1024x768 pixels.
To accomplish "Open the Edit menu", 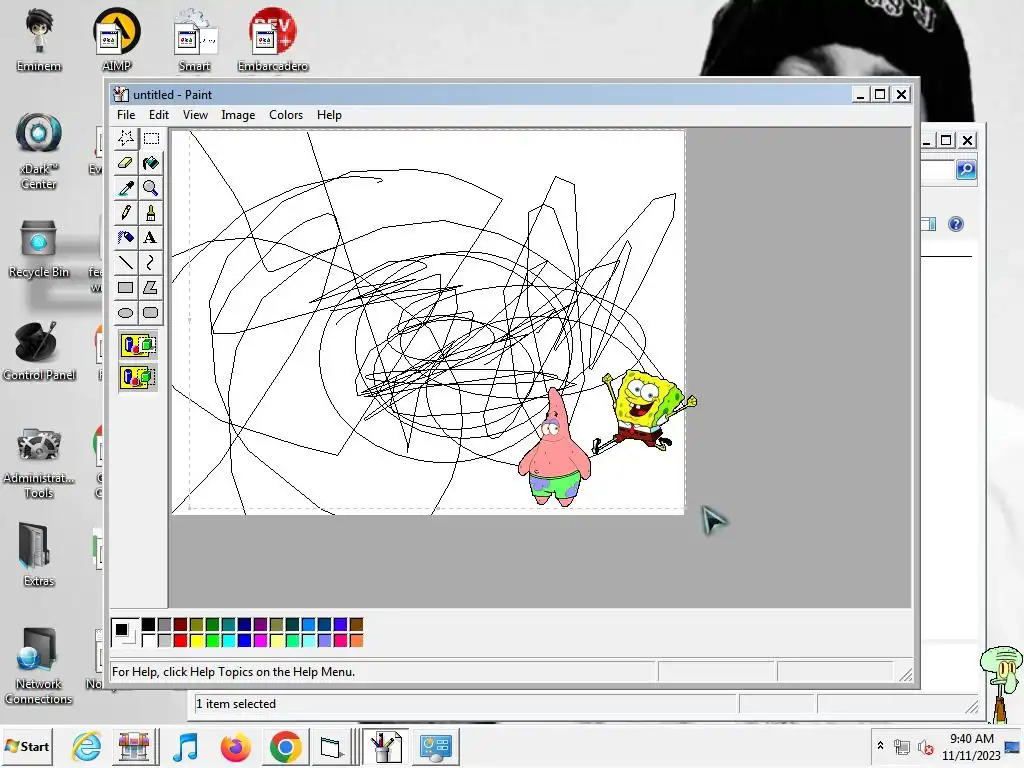I will pyautogui.click(x=159, y=115).
